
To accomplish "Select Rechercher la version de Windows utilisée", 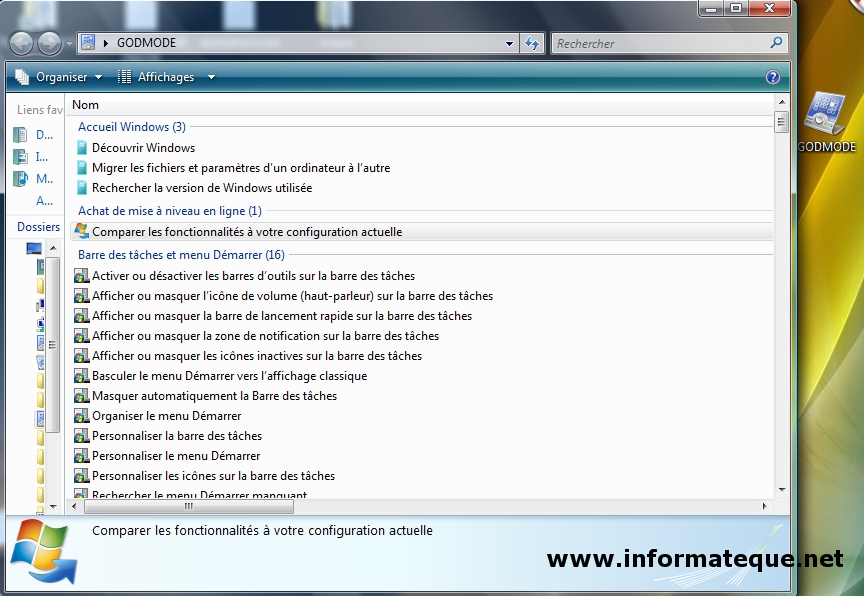I will tap(202, 188).
